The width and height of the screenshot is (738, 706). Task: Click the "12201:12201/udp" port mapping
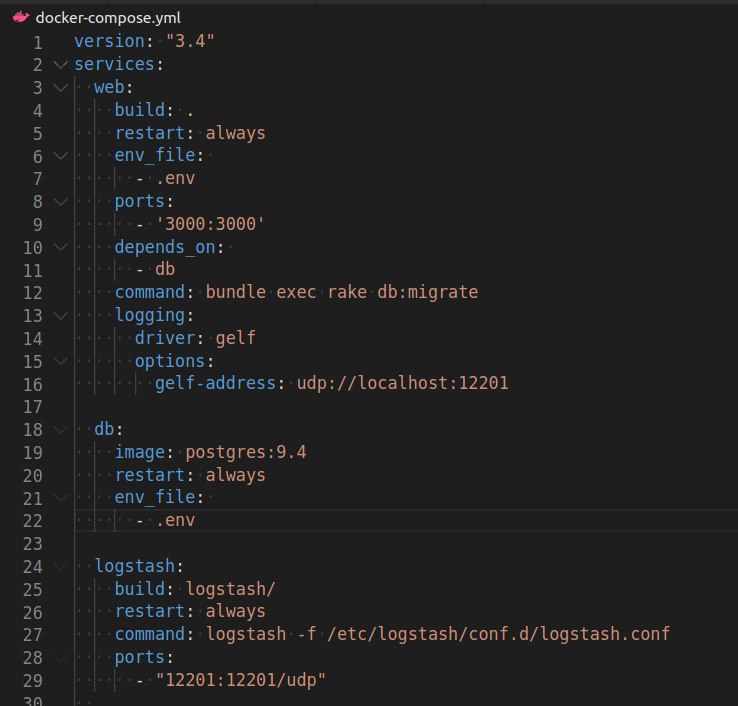click(241, 680)
